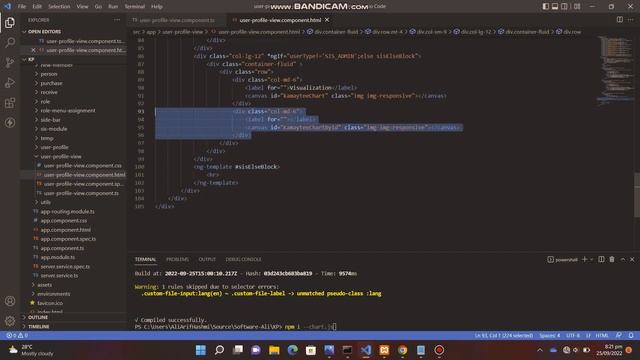This screenshot has height=360, width=640.
Task: Open the Manage gear icon
Action: [10, 321]
